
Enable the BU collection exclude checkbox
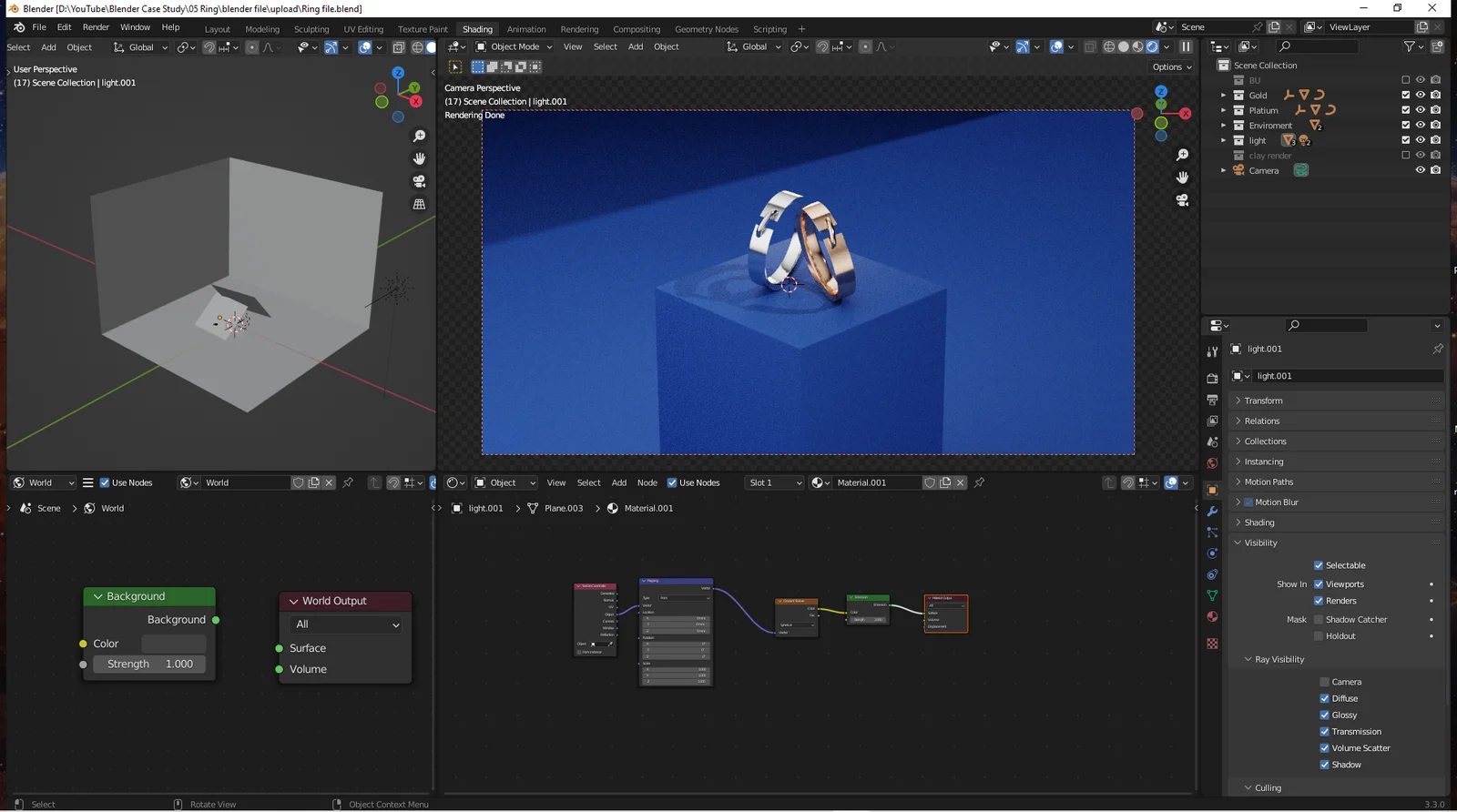coord(1405,80)
